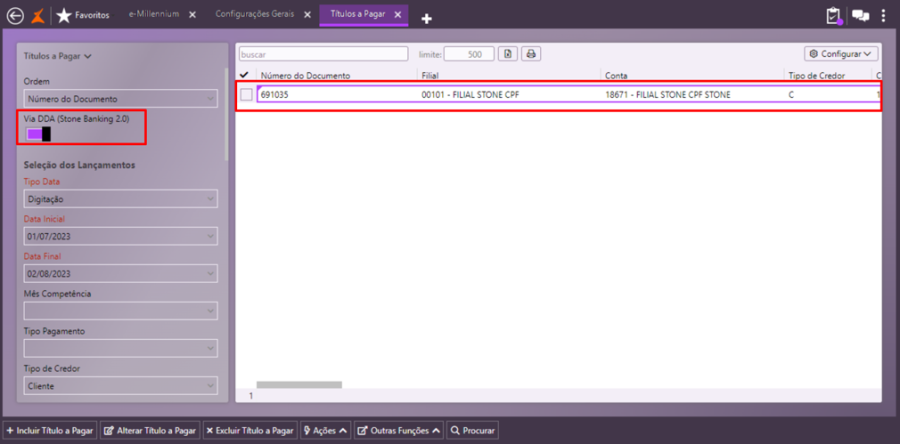Expand the Ações menu
Screen dimensions: 900x444
[x=325, y=430]
